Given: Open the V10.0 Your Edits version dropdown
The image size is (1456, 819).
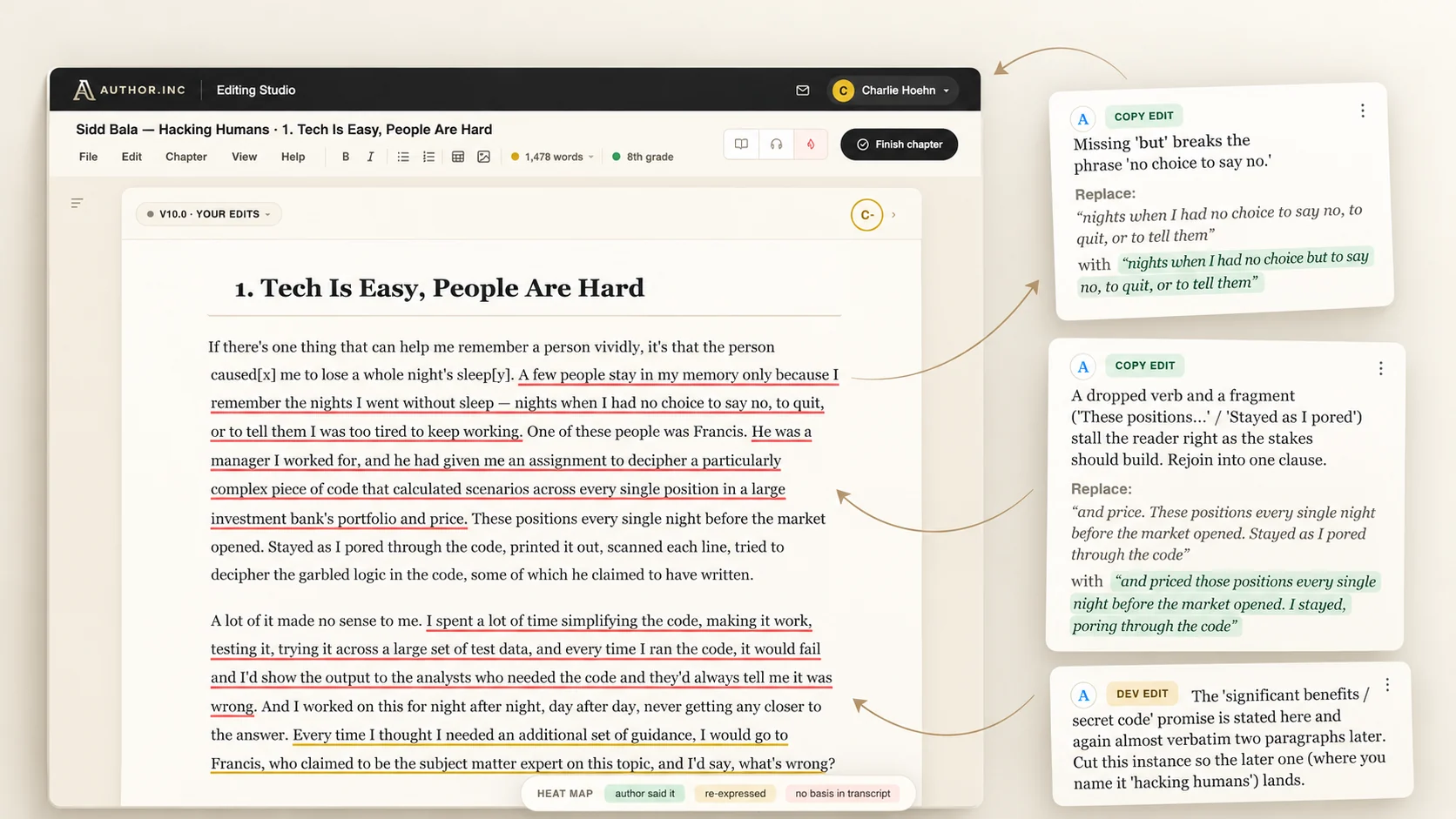Looking at the screenshot, I should pos(209,214).
